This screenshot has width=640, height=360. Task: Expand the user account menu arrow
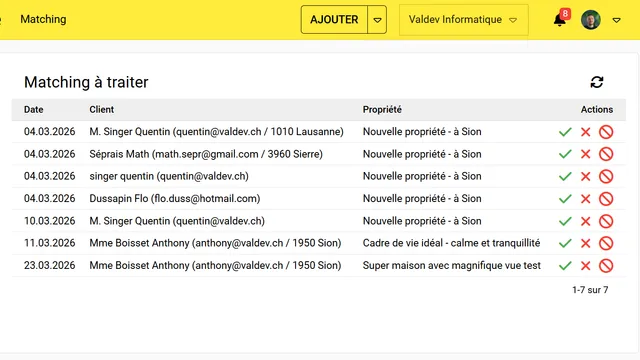click(x=616, y=20)
